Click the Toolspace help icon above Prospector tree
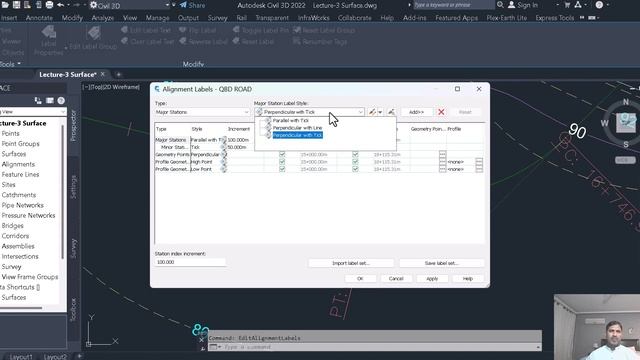The width and height of the screenshot is (640, 360). click(x=61, y=100)
